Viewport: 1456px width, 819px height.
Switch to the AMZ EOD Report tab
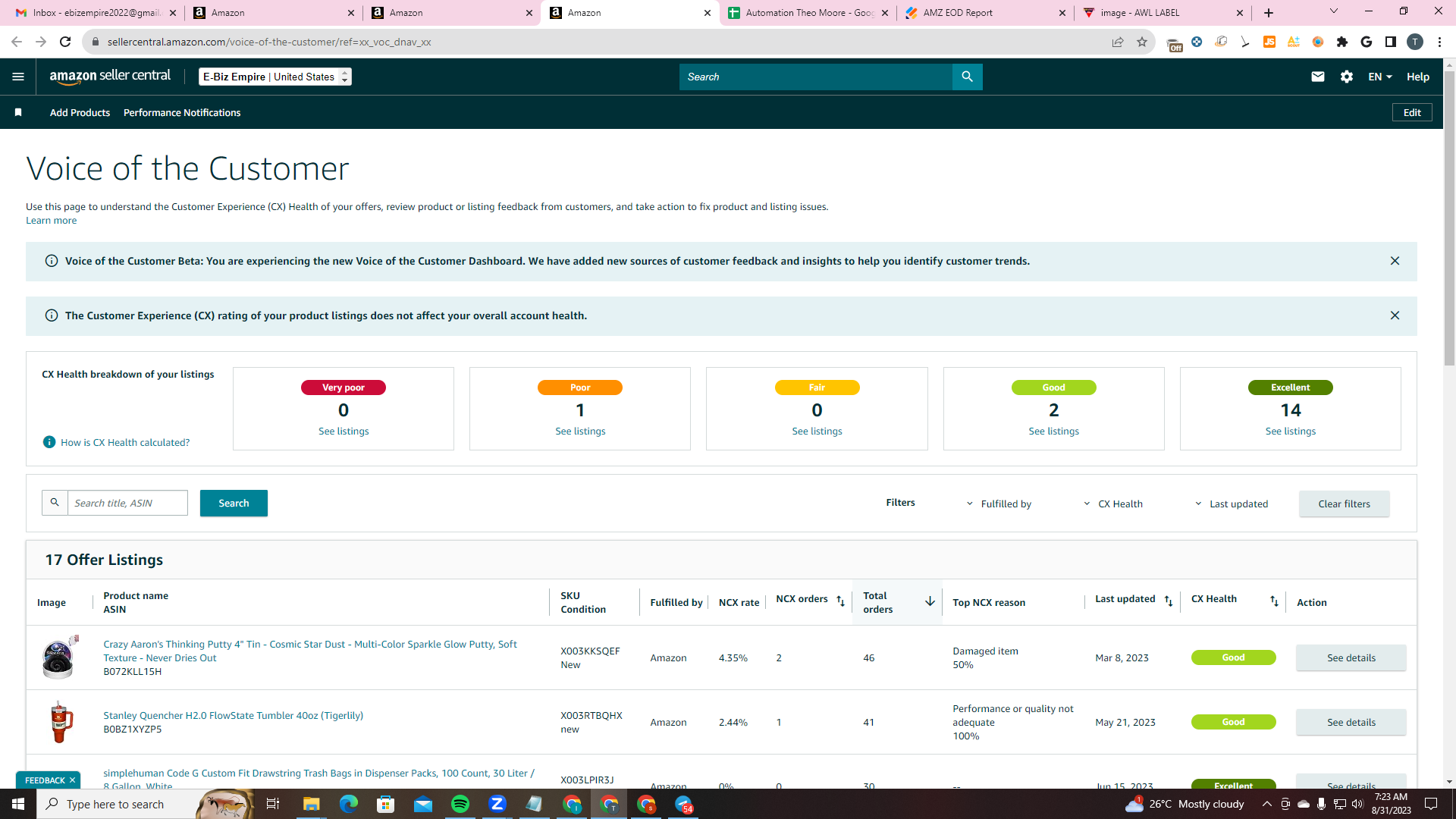click(985, 13)
